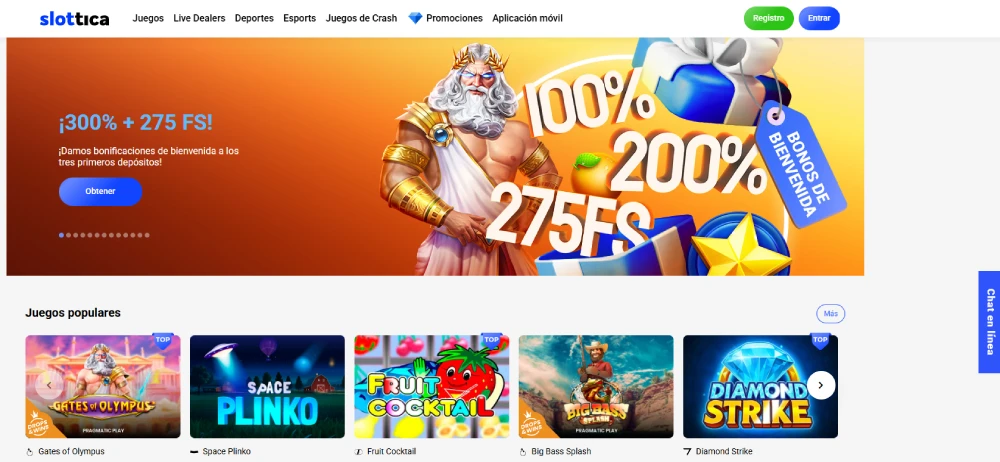Click the green Registro button
Image resolution: width=1000 pixels, height=462 pixels.
tap(768, 19)
